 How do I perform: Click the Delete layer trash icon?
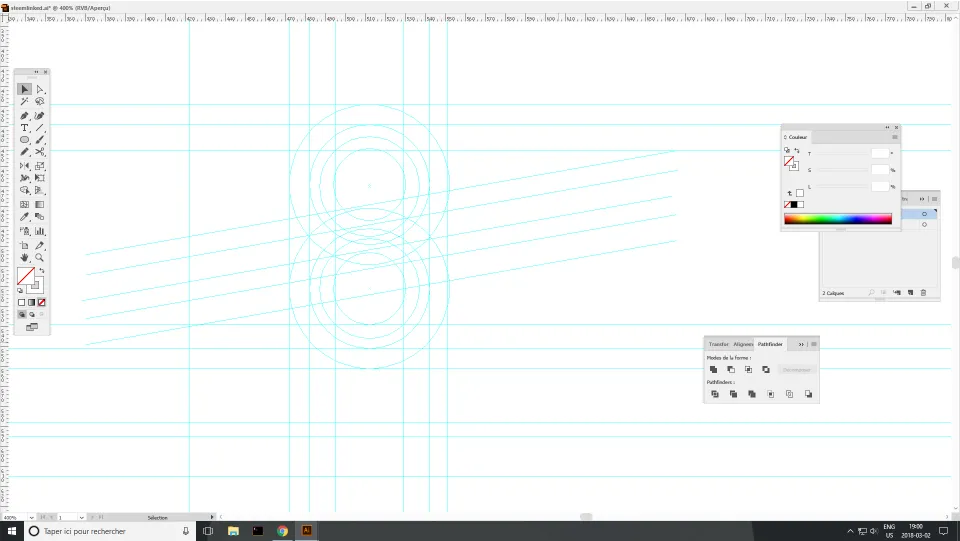coord(923,293)
